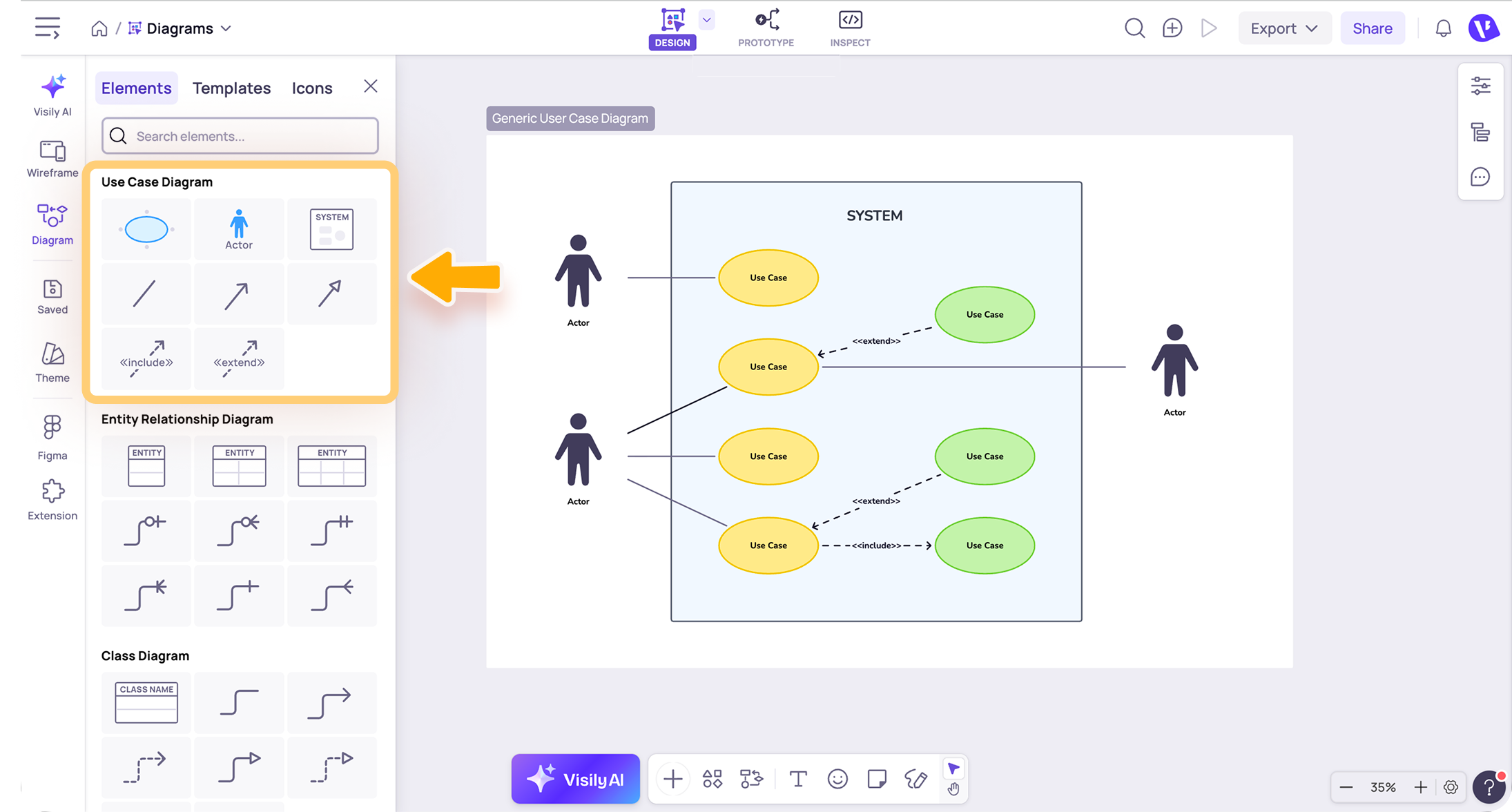The image size is (1512, 812).
Task: Choose the plain line connector element
Action: (146, 293)
